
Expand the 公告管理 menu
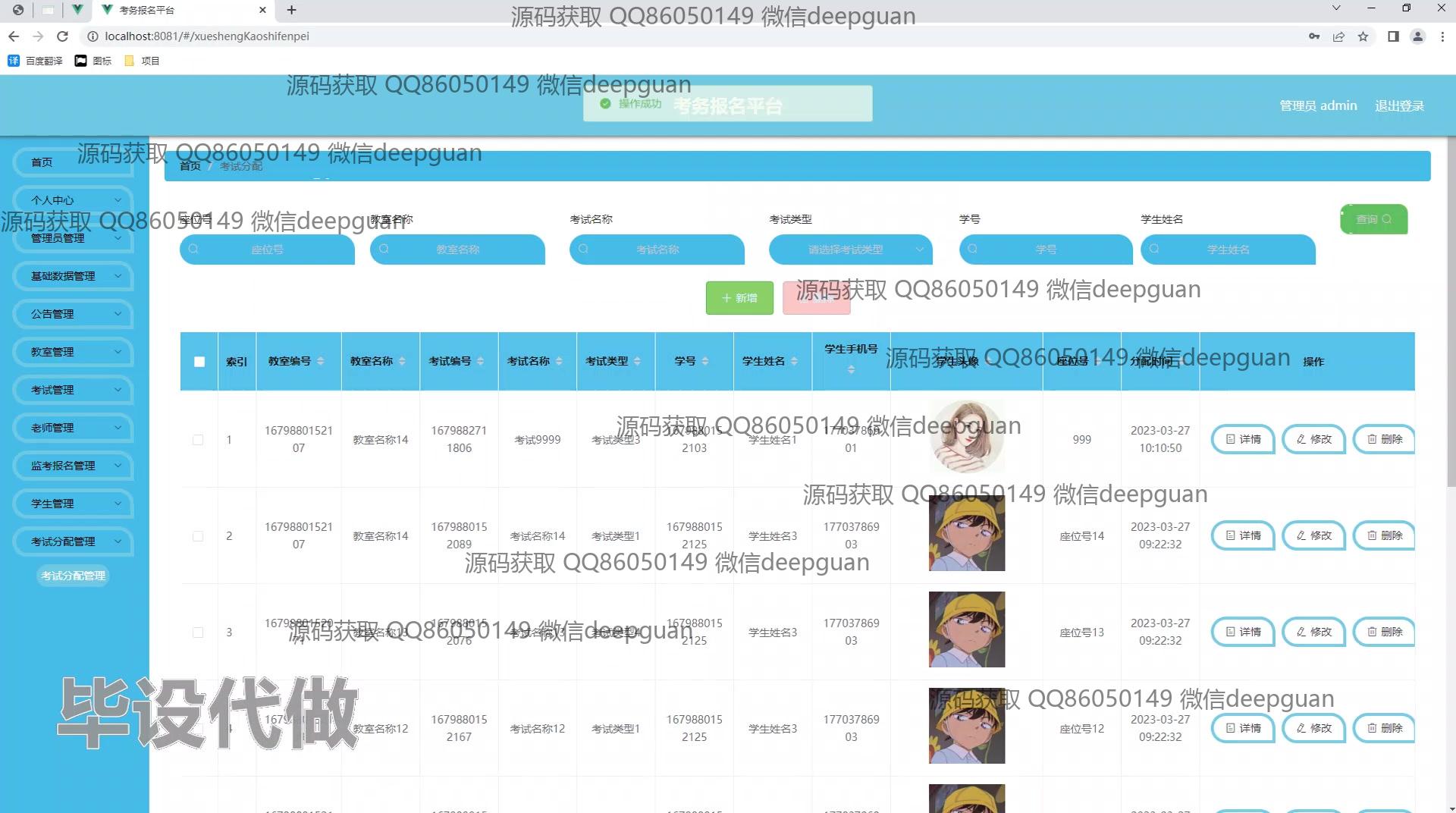pos(72,314)
